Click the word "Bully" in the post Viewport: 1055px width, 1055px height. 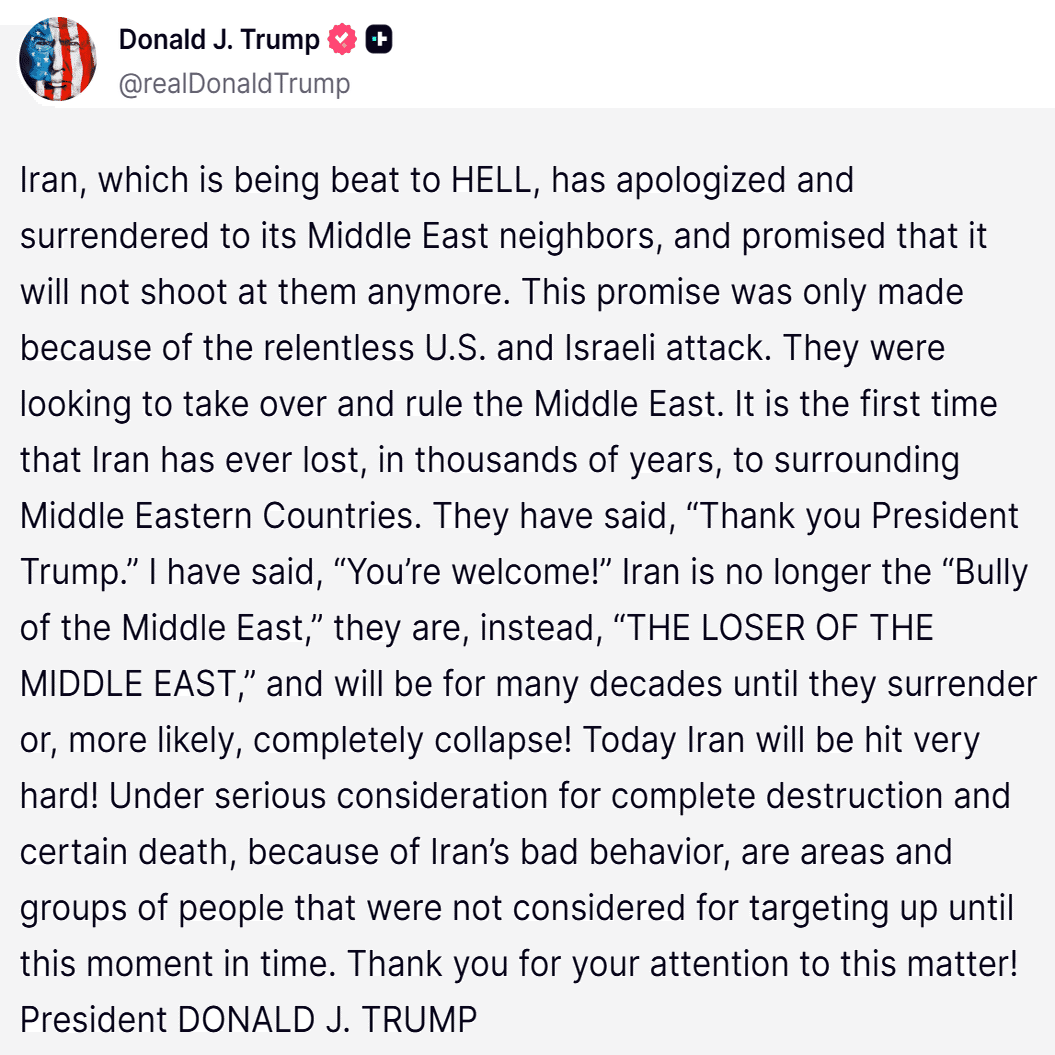(x=990, y=572)
